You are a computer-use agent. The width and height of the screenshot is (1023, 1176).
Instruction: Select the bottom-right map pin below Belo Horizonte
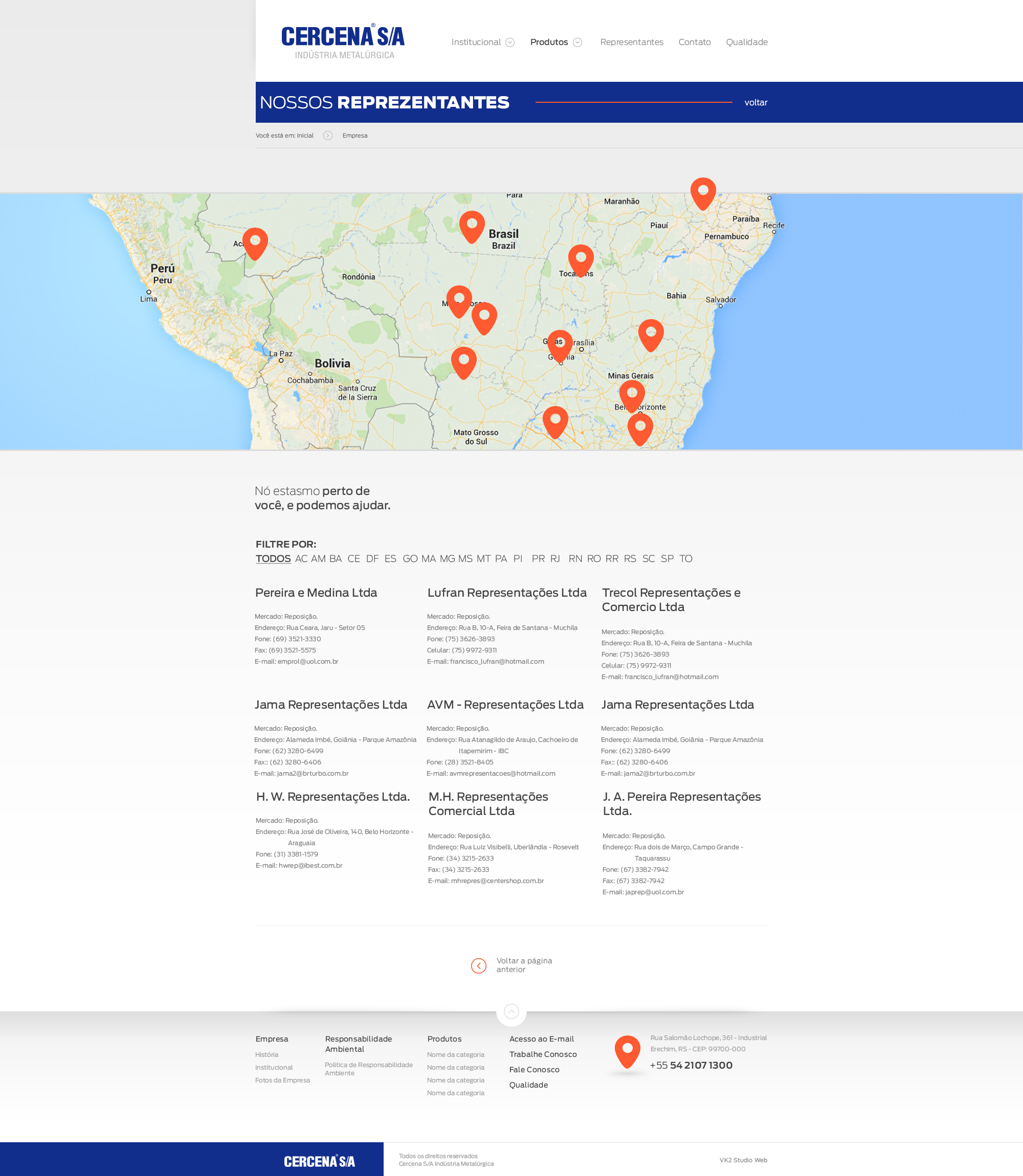tap(640, 429)
